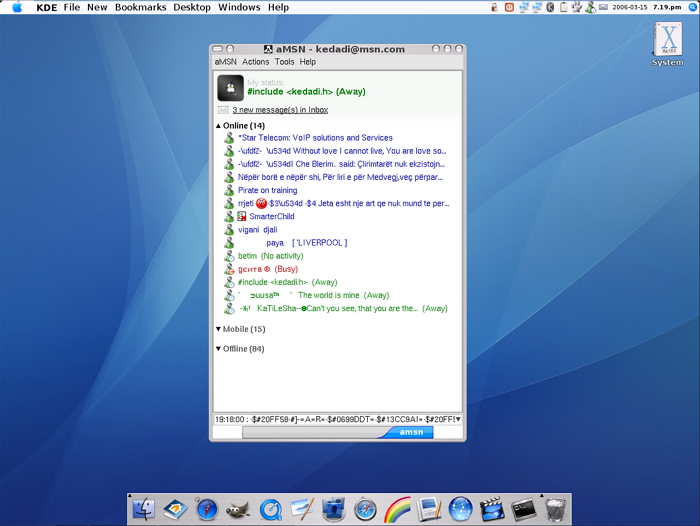Open the Tools menu

pyautogui.click(x=284, y=62)
